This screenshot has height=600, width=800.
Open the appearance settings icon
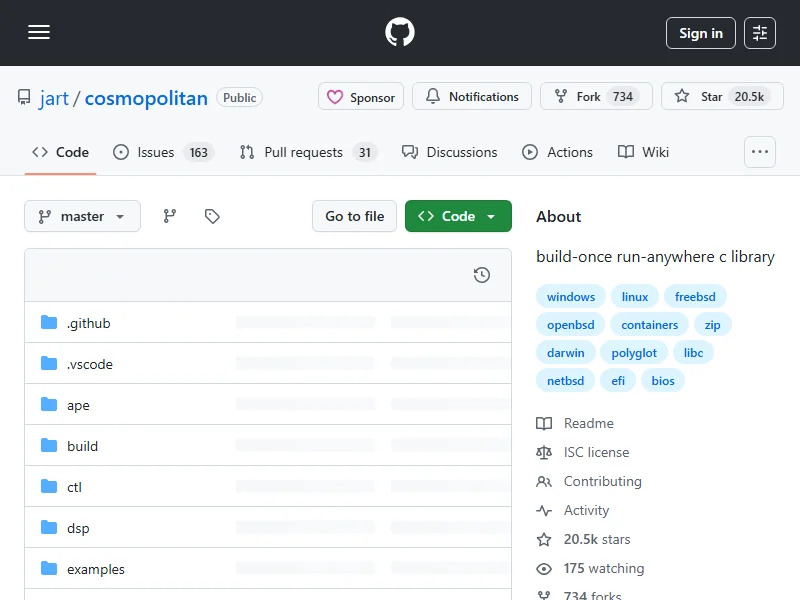coord(760,33)
